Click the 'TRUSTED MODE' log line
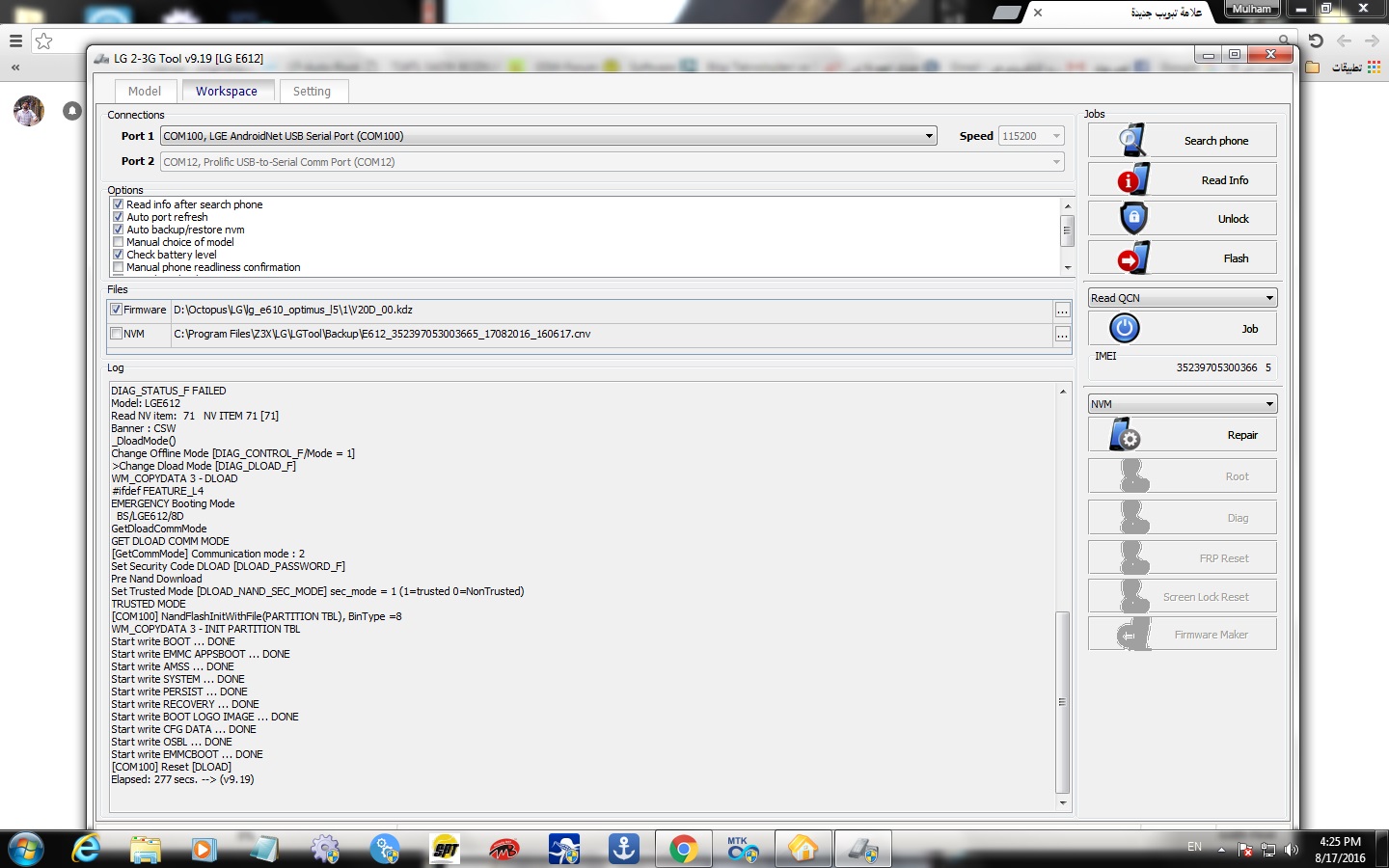The height and width of the screenshot is (868, 1389). click(x=149, y=604)
